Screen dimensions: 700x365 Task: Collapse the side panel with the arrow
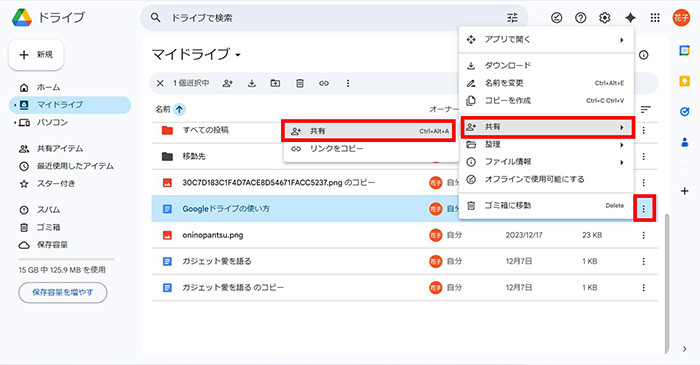pyautogui.click(x=684, y=349)
